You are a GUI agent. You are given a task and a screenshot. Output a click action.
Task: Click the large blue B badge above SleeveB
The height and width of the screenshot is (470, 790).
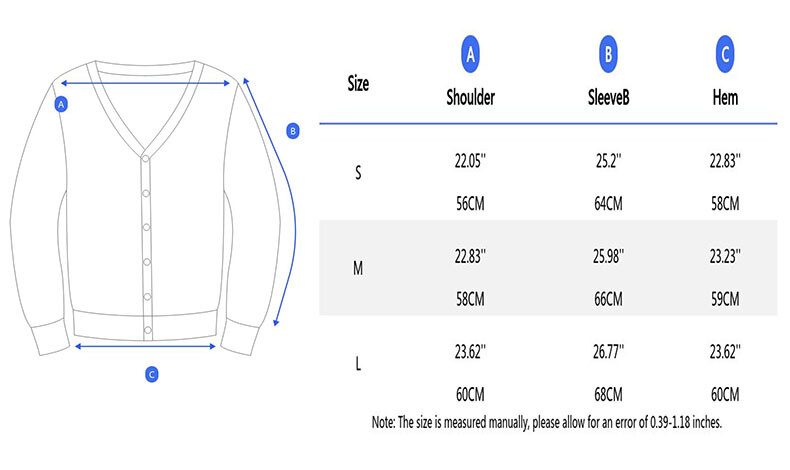tap(609, 54)
